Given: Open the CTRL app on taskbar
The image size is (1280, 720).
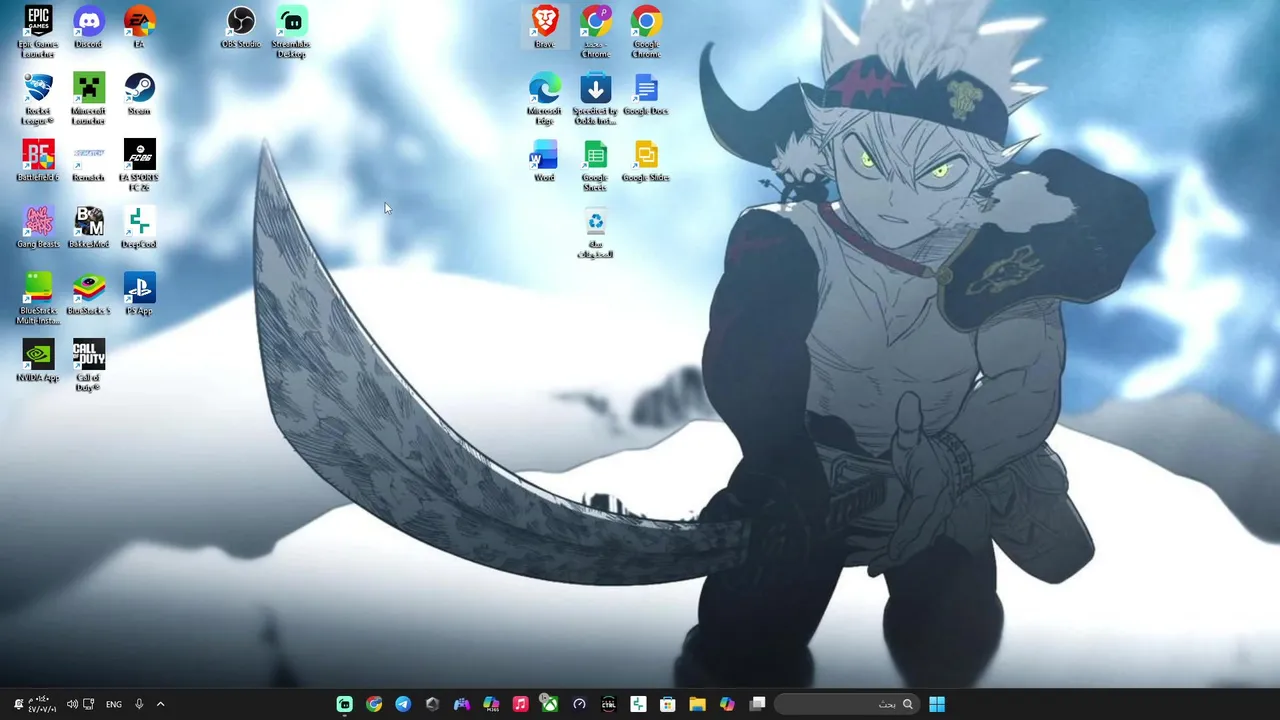Looking at the screenshot, I should pos(609,704).
